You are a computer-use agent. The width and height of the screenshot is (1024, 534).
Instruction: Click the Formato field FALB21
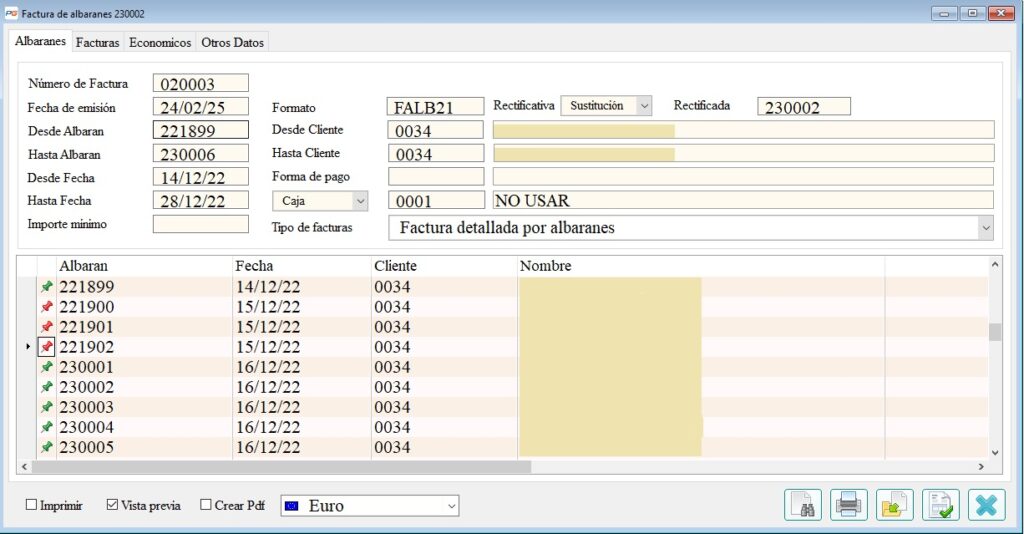click(436, 107)
